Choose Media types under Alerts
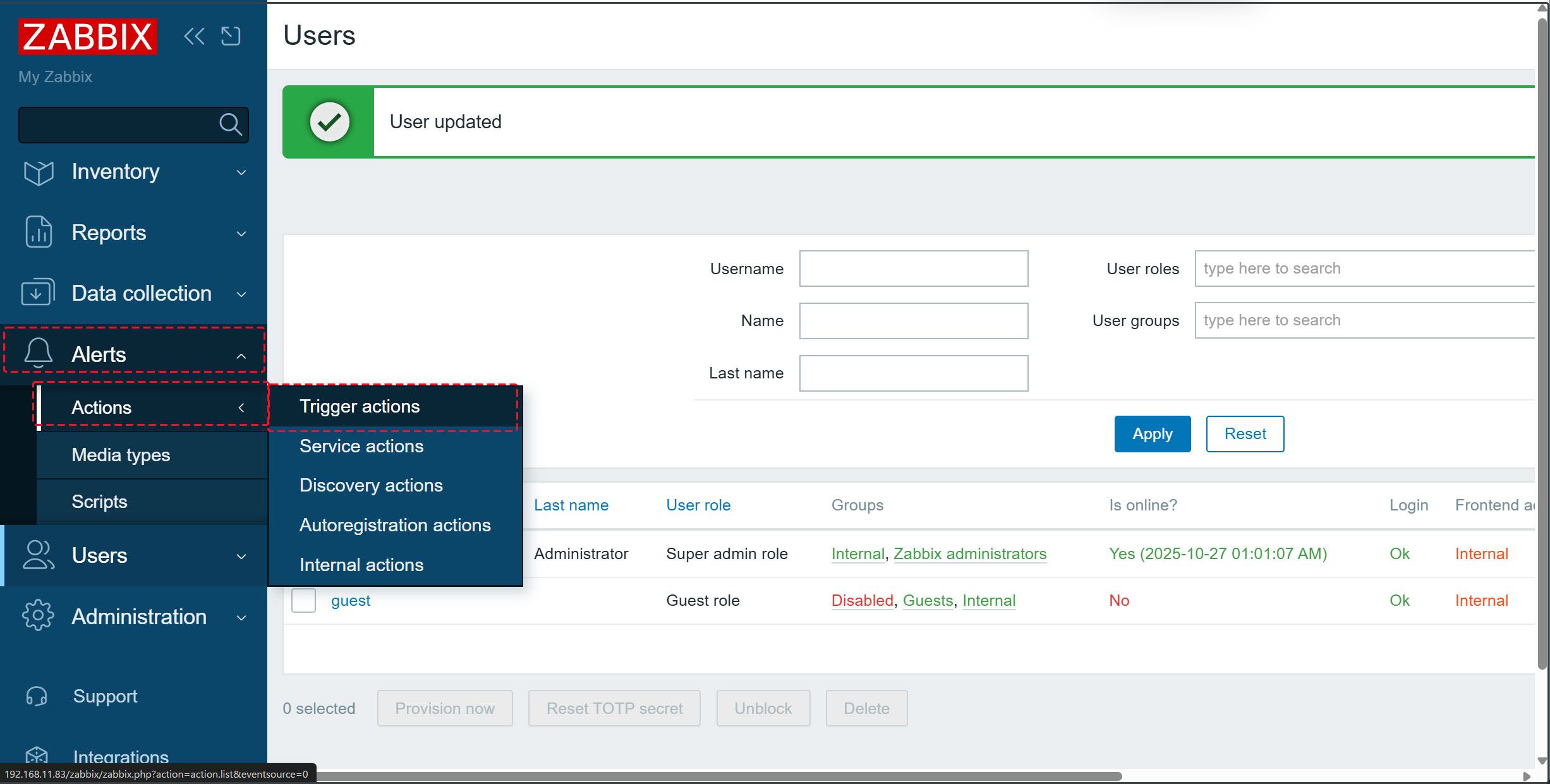Image resolution: width=1550 pixels, height=784 pixels. tap(121, 455)
